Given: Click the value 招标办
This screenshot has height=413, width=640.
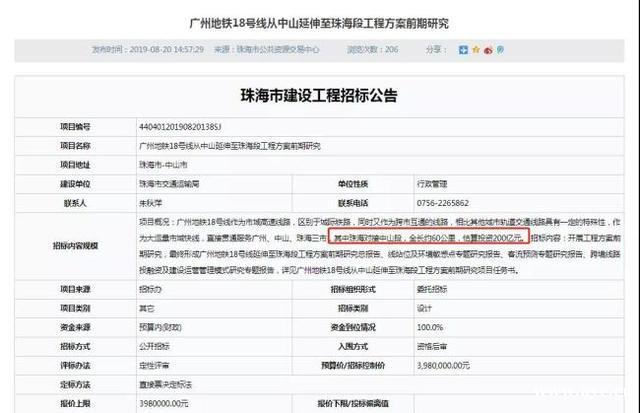Looking at the screenshot, I should (151, 289).
